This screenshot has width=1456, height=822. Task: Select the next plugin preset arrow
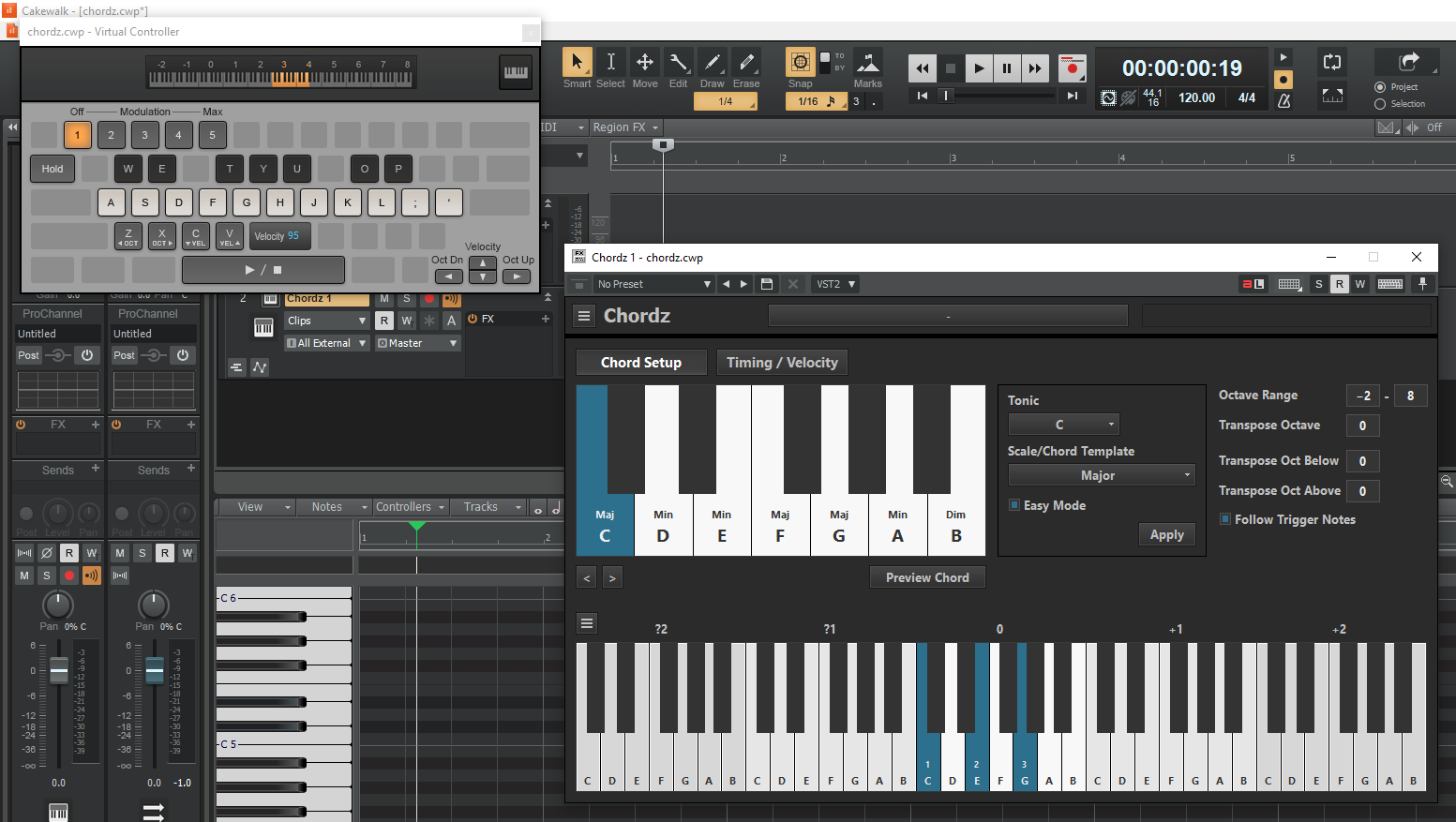[x=744, y=284]
